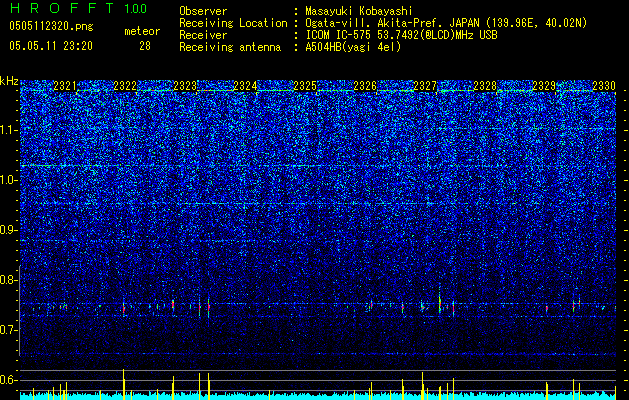
Task: Click the 1.1 frequency axis label
Action: [8, 130]
